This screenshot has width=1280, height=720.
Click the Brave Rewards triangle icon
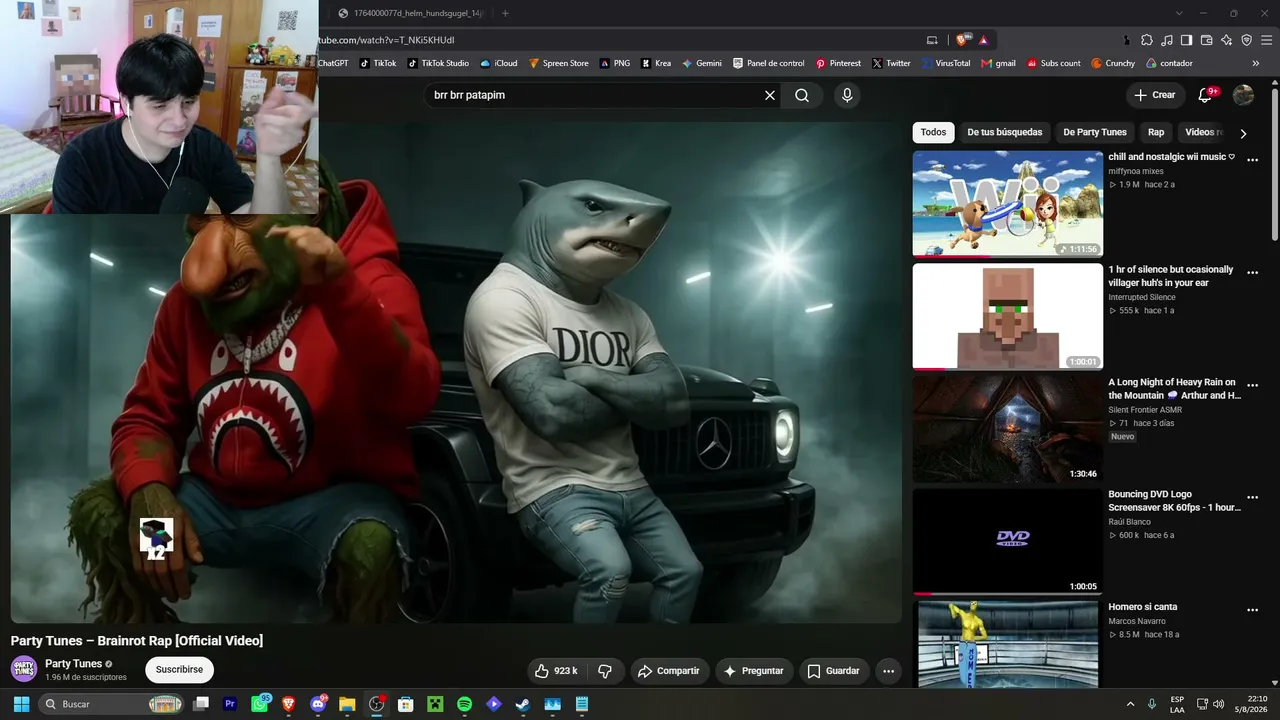[x=984, y=40]
